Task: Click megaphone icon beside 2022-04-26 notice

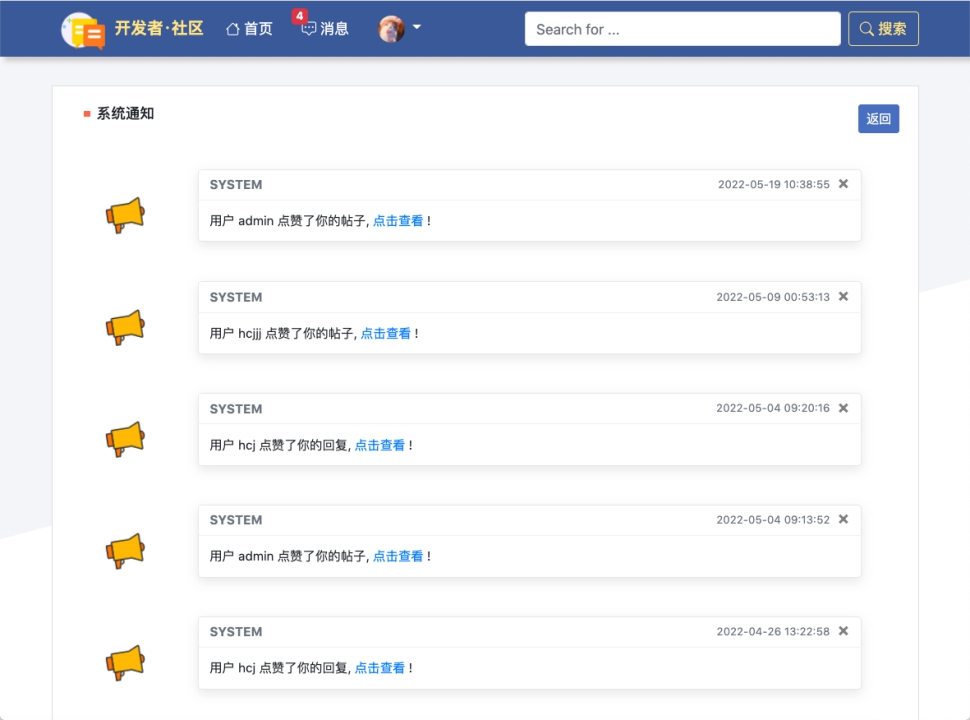Action: (x=125, y=662)
